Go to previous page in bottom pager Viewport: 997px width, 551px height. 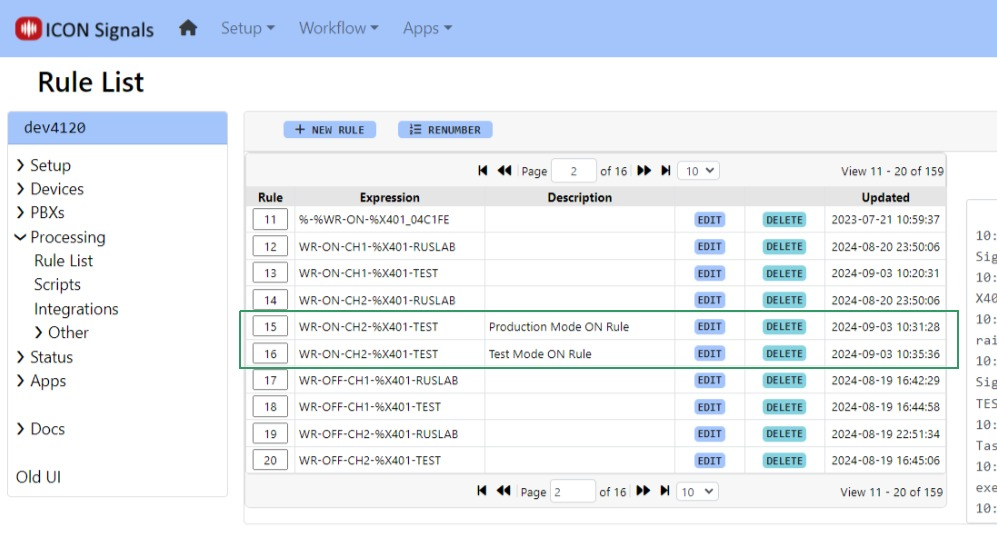coord(504,491)
